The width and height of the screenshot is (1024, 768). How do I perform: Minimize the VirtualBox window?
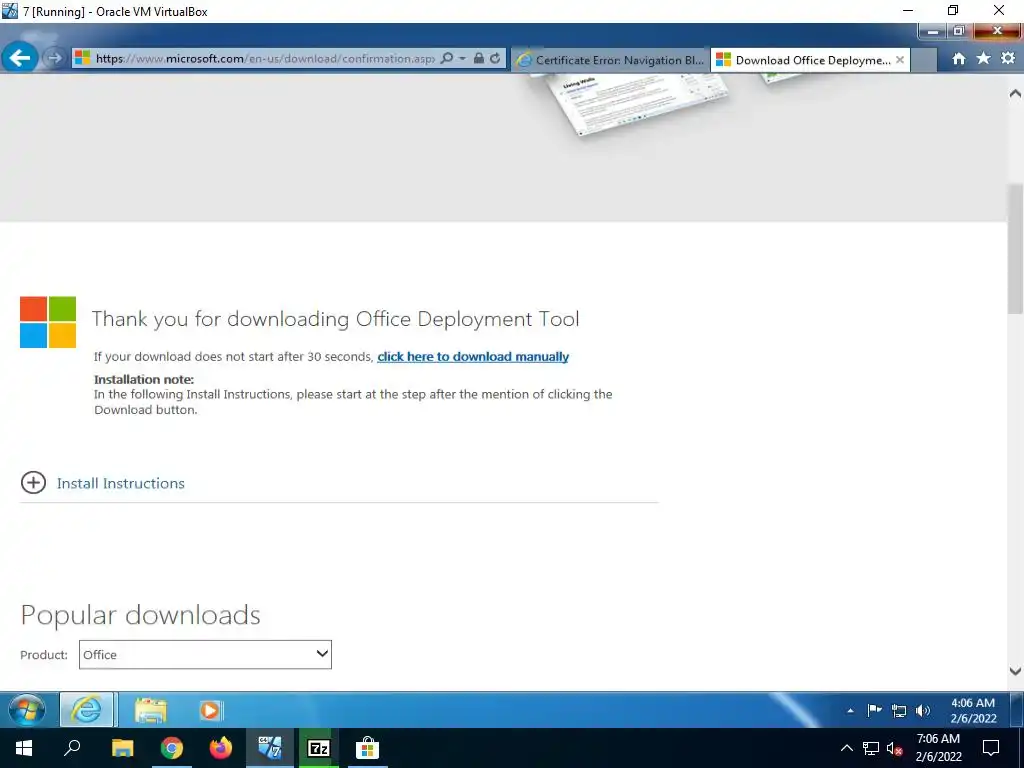(908, 10)
